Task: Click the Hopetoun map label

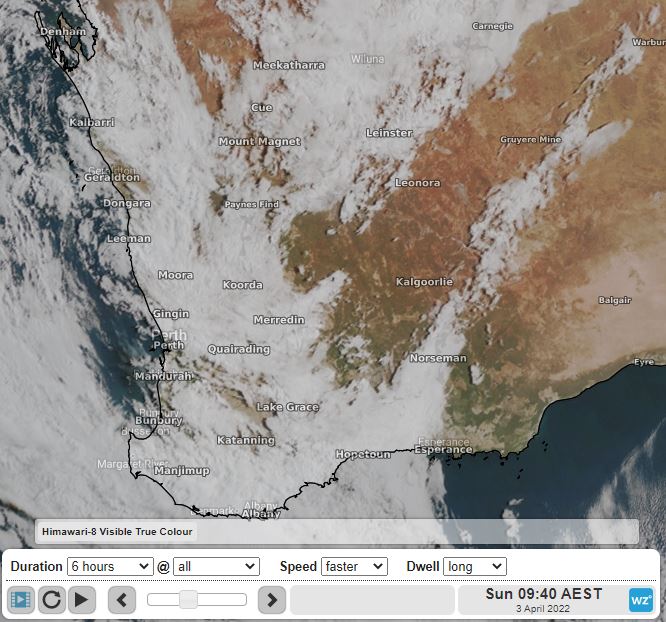Action: point(363,455)
